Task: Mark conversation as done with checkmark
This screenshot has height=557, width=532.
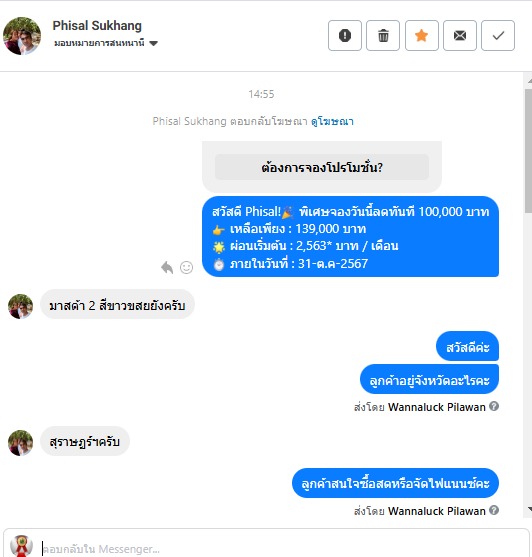Action: point(498,36)
